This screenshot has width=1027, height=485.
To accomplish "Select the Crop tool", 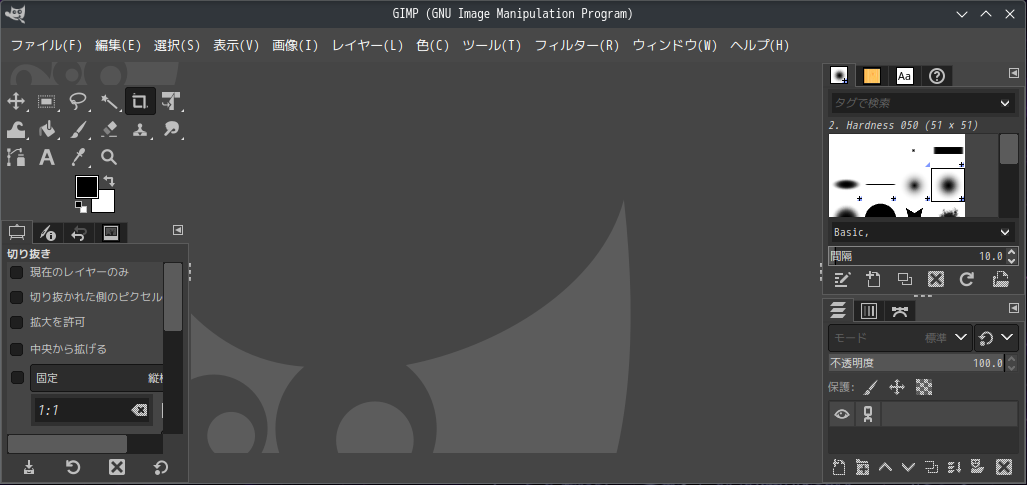I will 140,101.
